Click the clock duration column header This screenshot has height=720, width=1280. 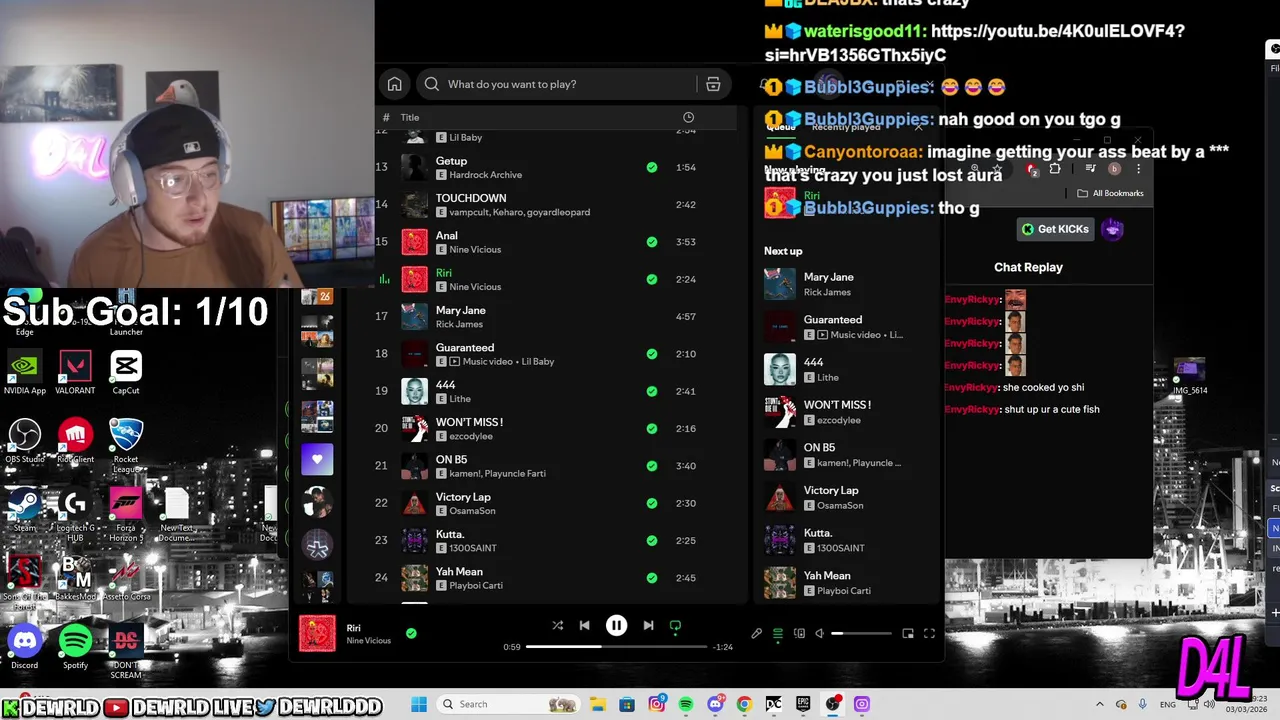click(688, 117)
